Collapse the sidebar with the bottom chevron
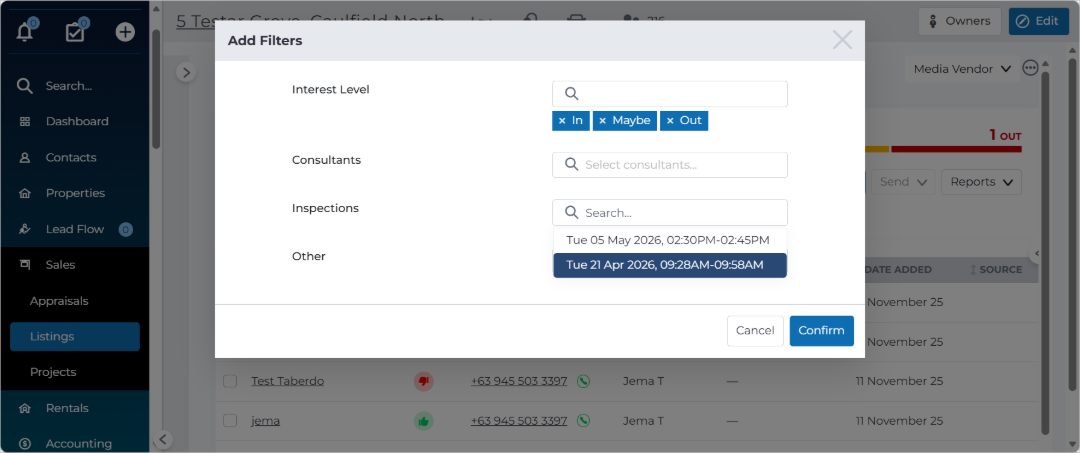1080x453 pixels. 162,439
